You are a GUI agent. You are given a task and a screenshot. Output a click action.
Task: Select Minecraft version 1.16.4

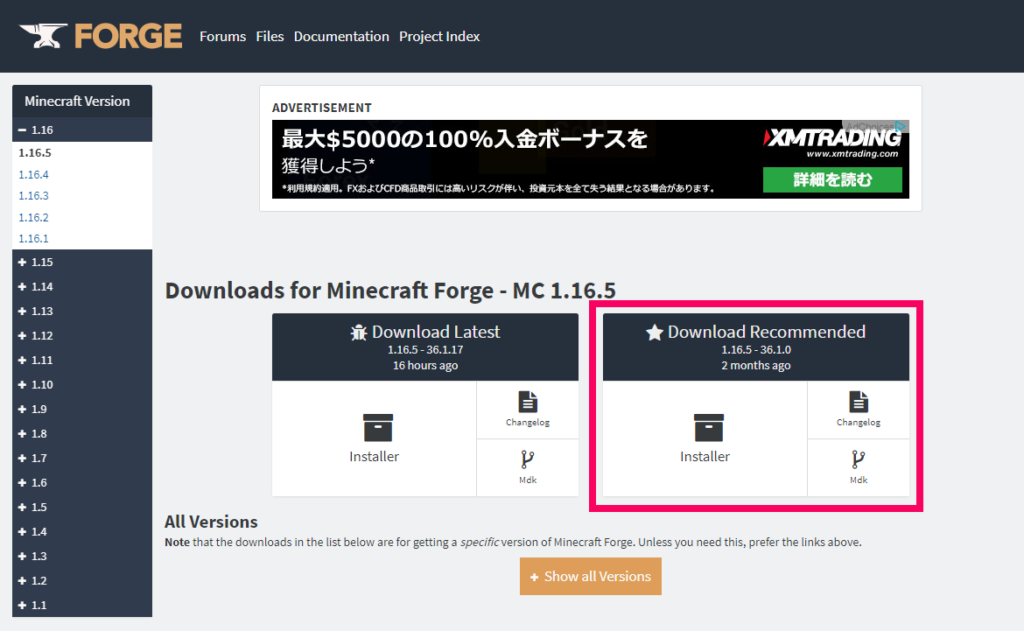(33, 174)
